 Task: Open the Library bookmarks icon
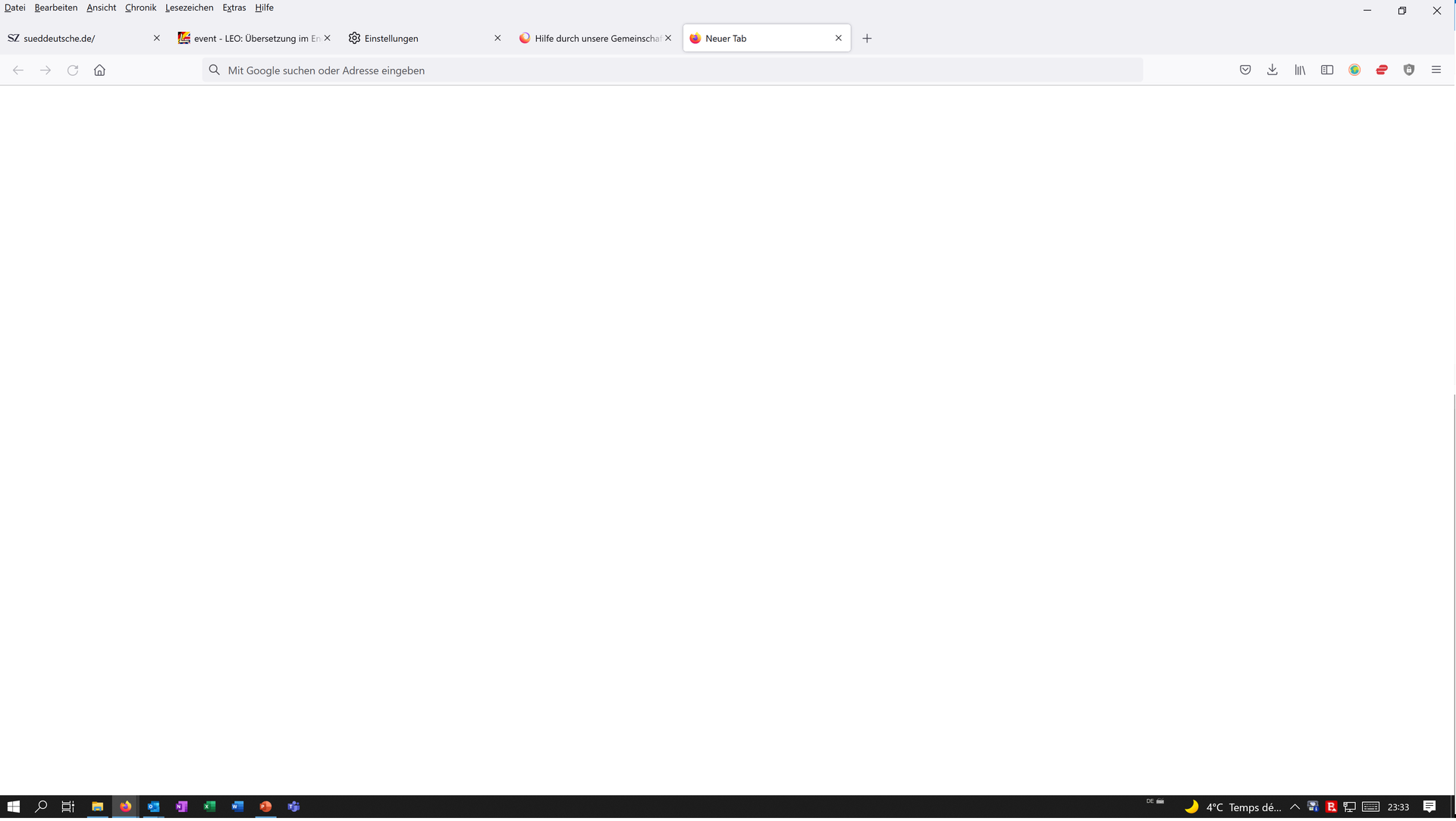[1300, 70]
